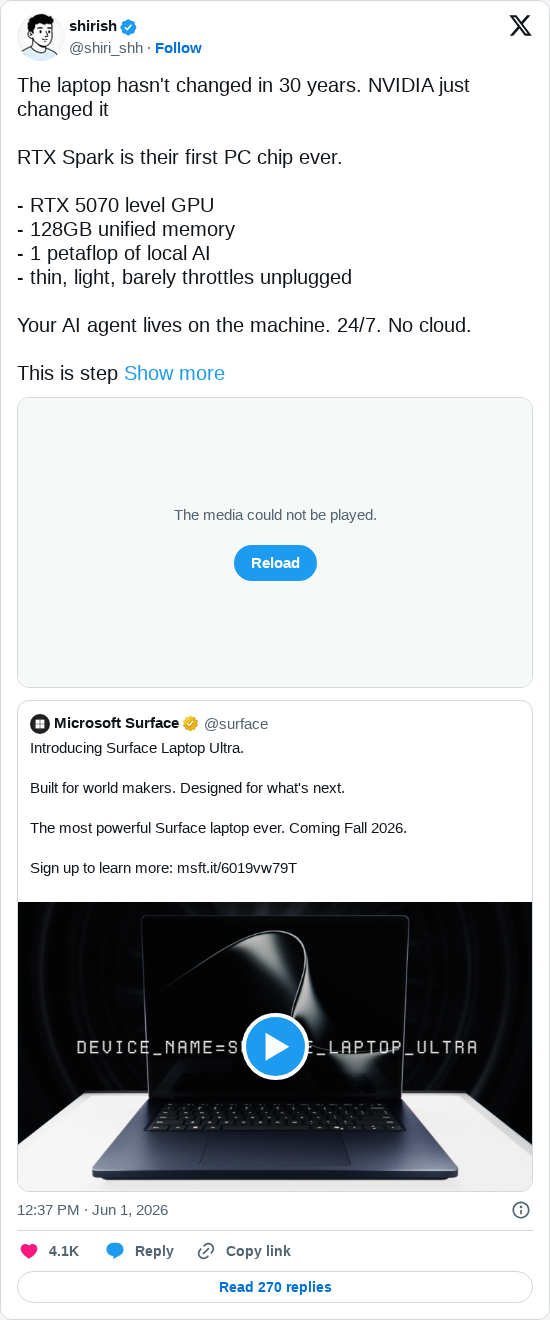The width and height of the screenshot is (550, 1320).
Task: Click the Microsoft Surface display name
Action: click(116, 723)
